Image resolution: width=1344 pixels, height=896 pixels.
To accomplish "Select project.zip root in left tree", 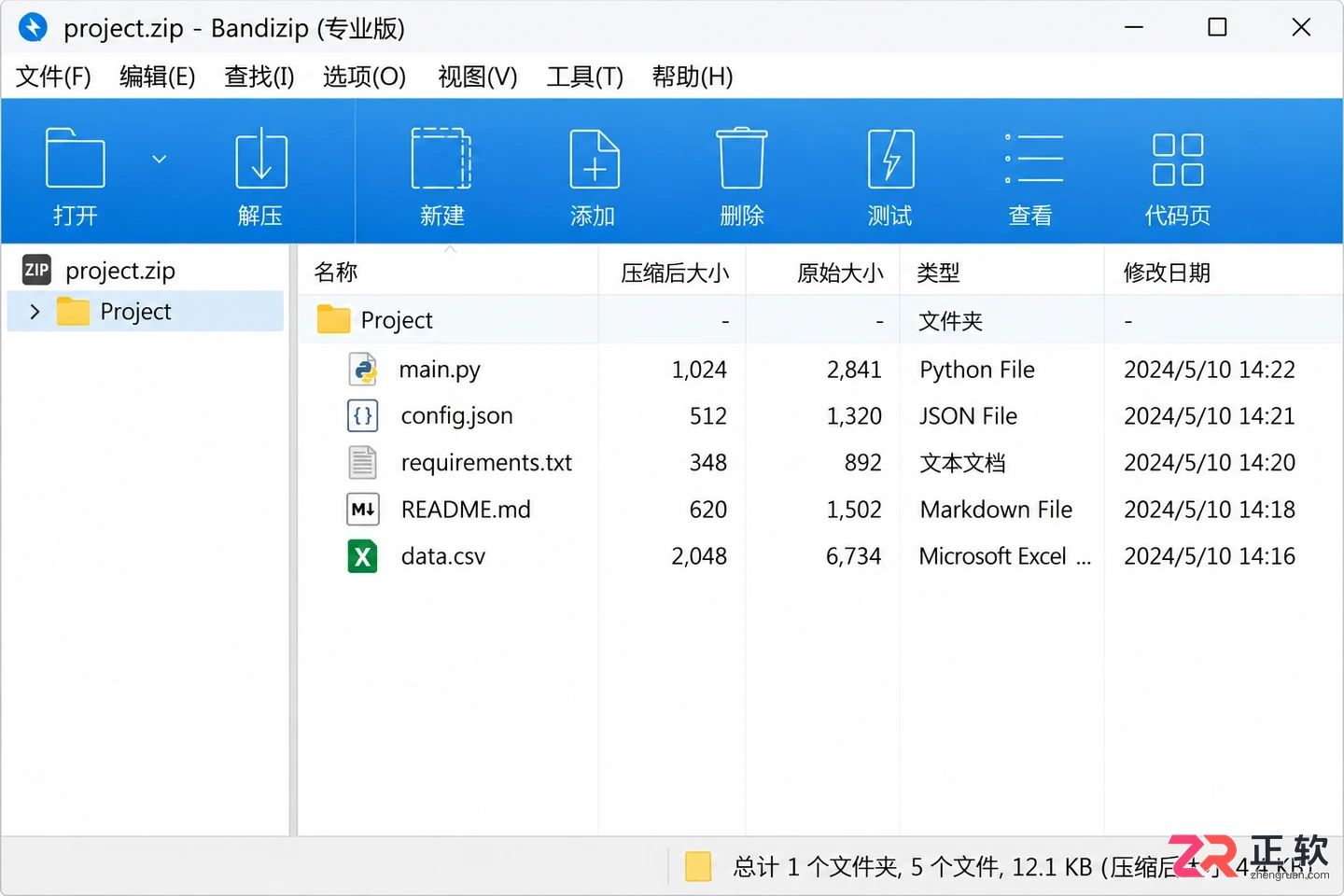I will click(120, 271).
